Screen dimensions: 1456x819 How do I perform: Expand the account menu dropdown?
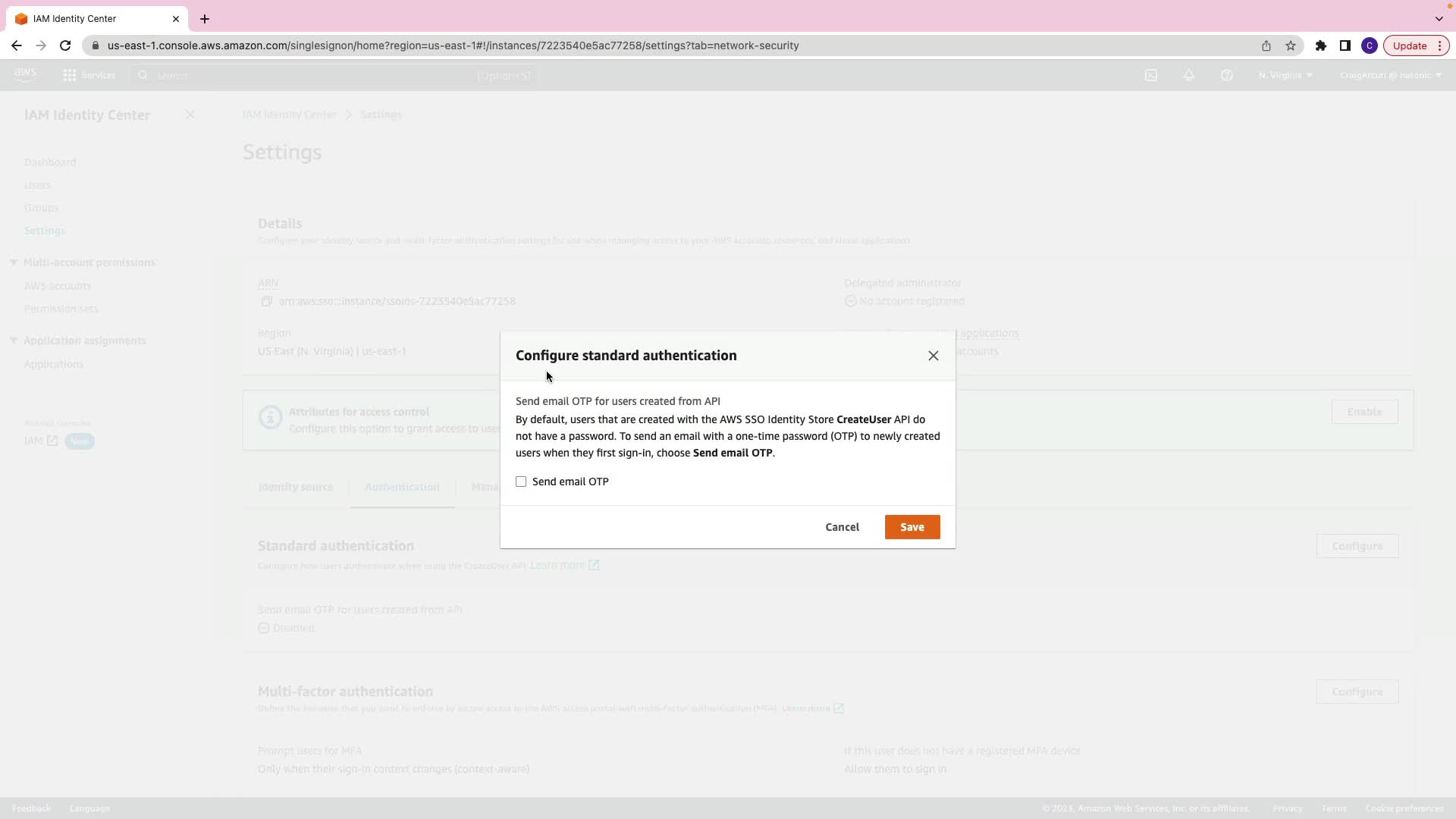click(1390, 75)
